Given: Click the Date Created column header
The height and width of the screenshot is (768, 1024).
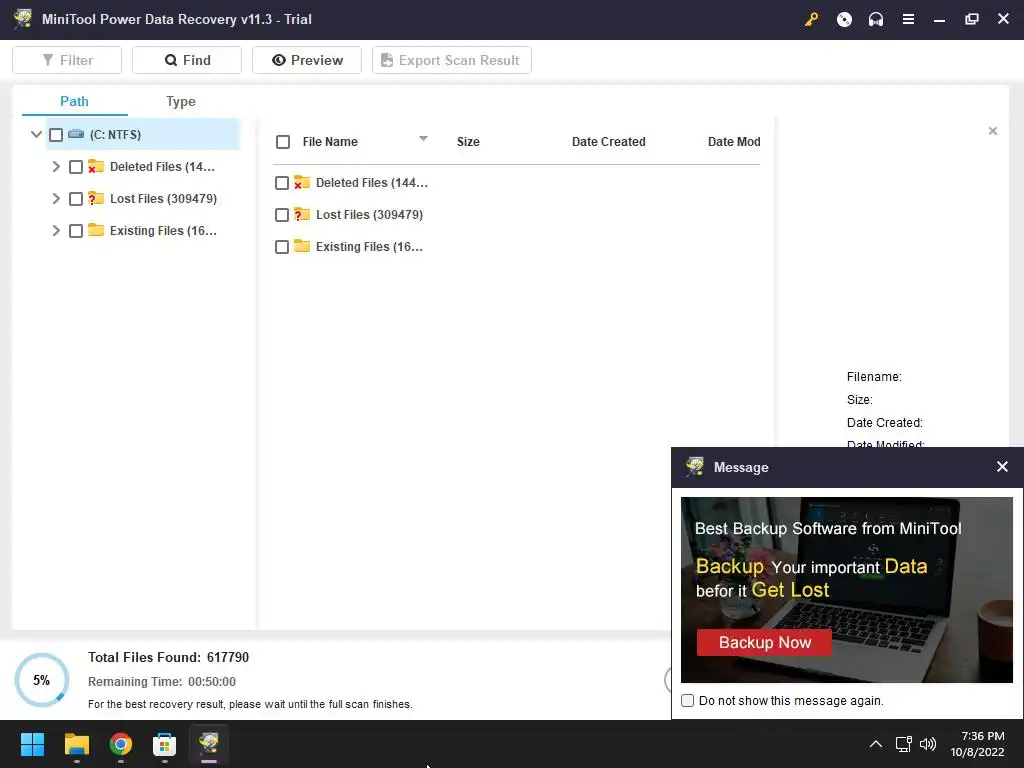Looking at the screenshot, I should tap(609, 142).
